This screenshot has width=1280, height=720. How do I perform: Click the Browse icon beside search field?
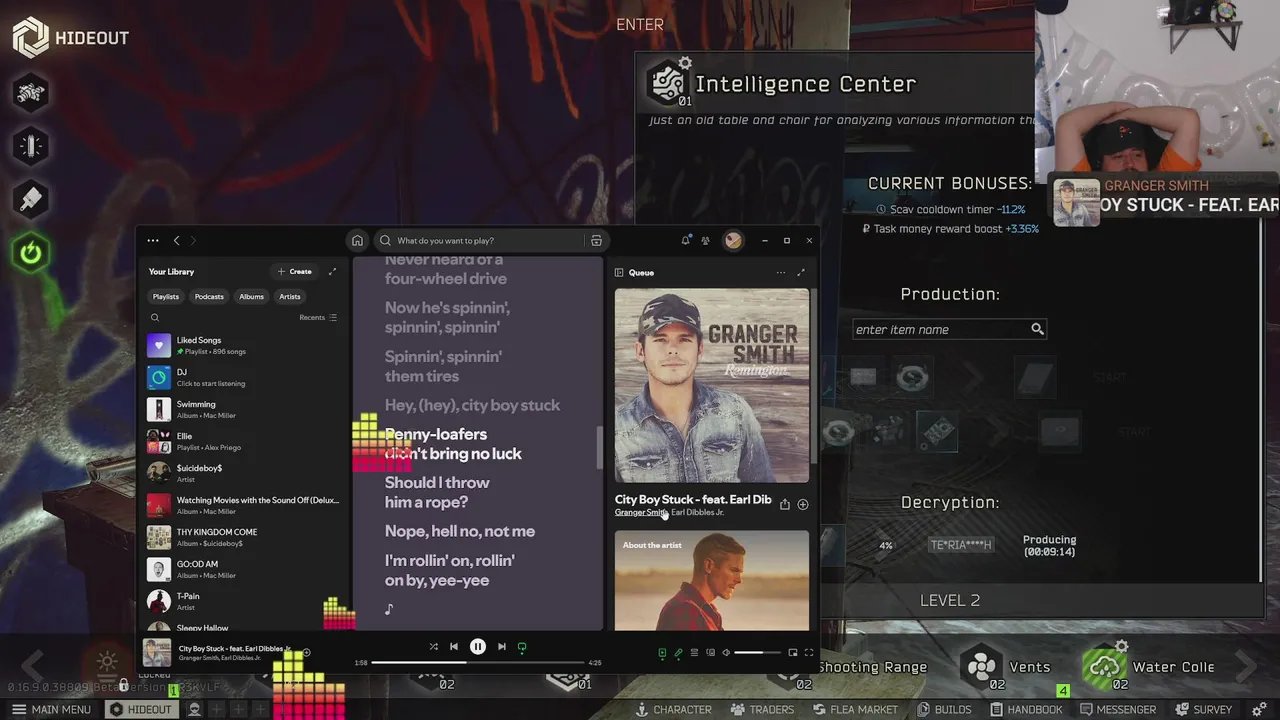click(x=596, y=240)
